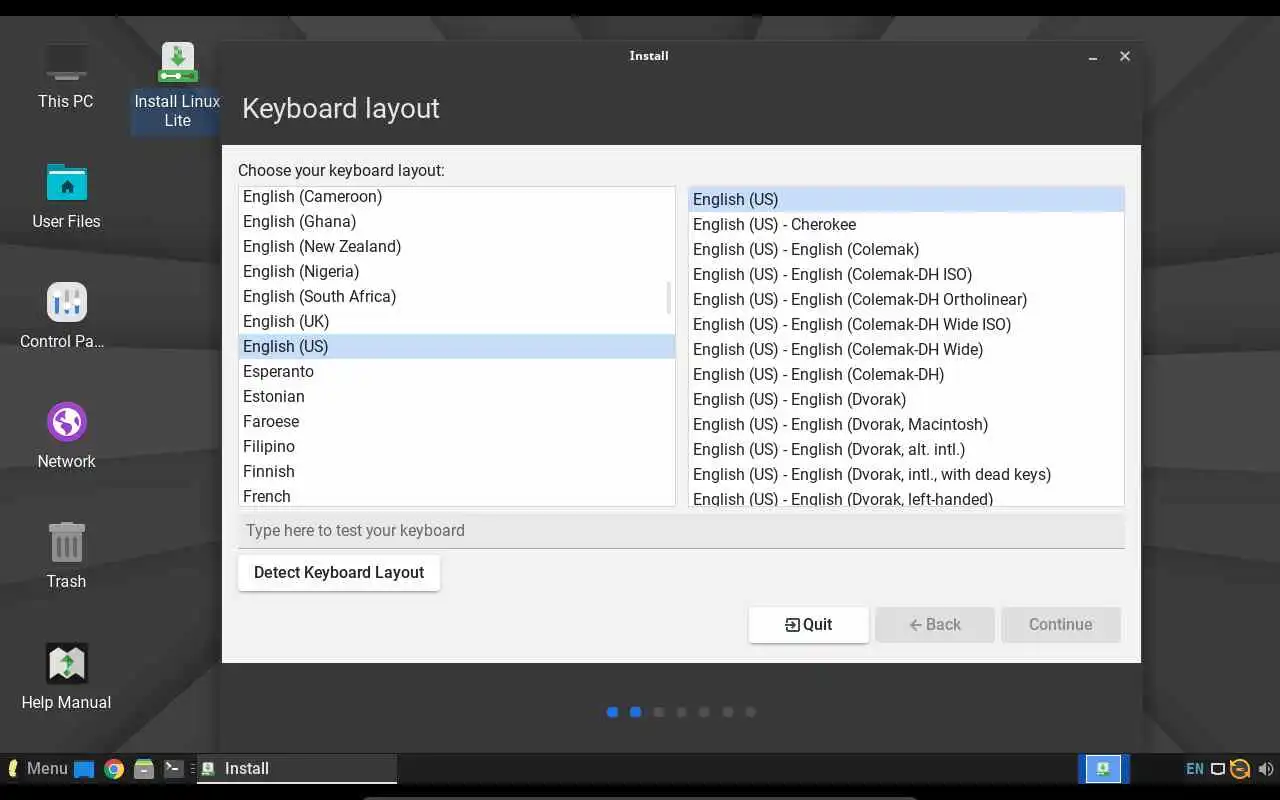Open the User Files folder icon

[x=66, y=196]
